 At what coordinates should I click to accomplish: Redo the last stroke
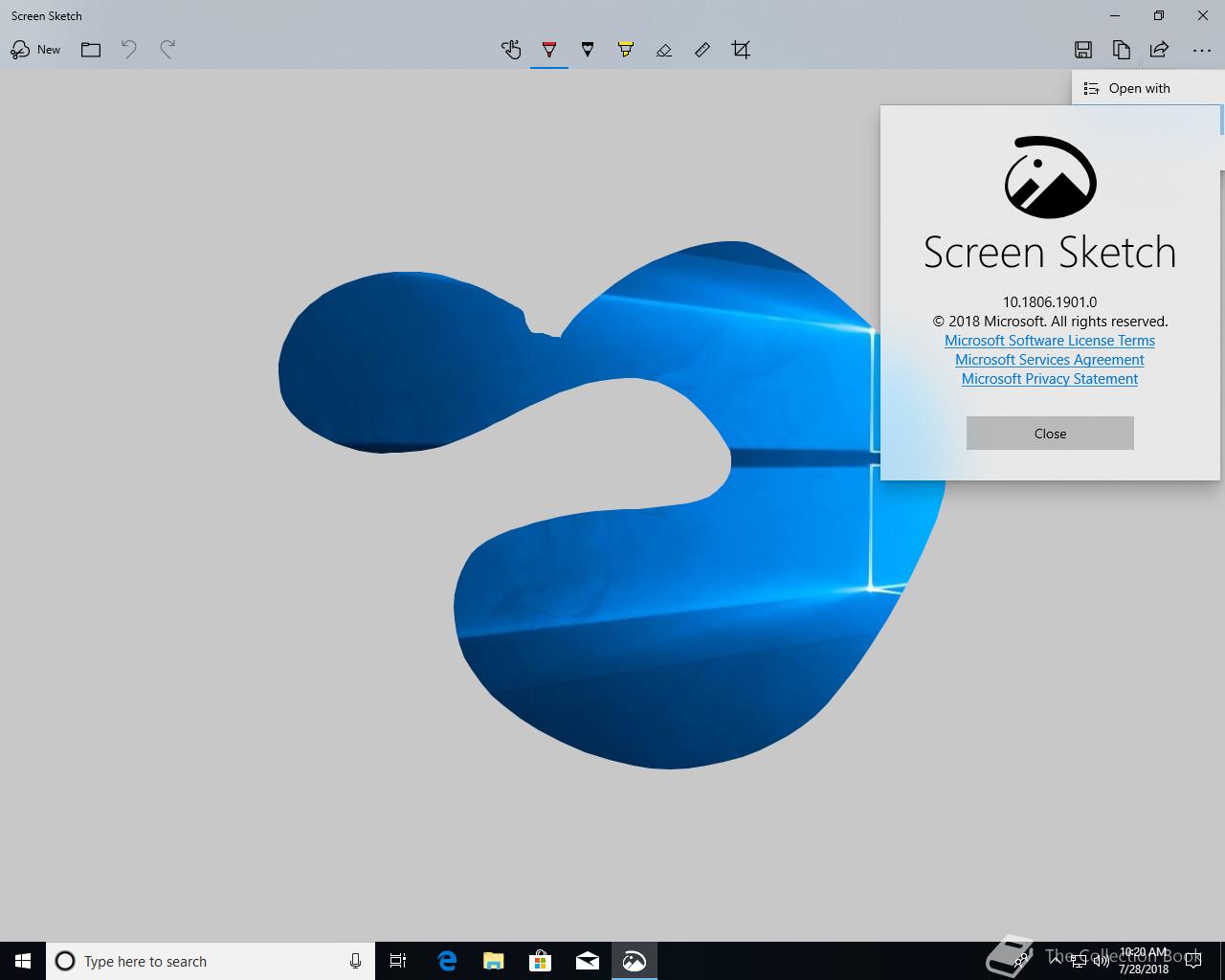tap(167, 50)
